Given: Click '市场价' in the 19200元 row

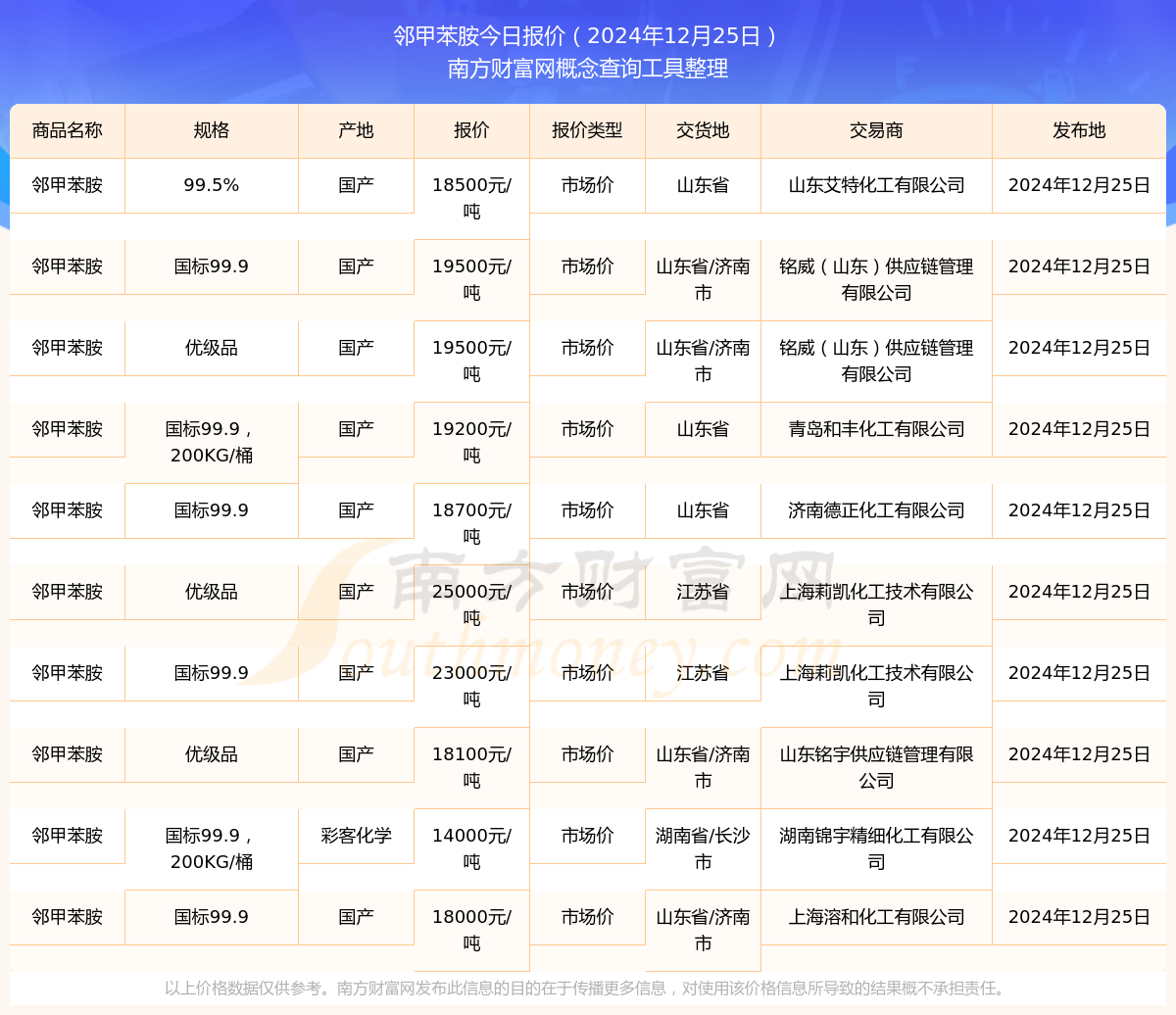Looking at the screenshot, I should pyautogui.click(x=587, y=429).
